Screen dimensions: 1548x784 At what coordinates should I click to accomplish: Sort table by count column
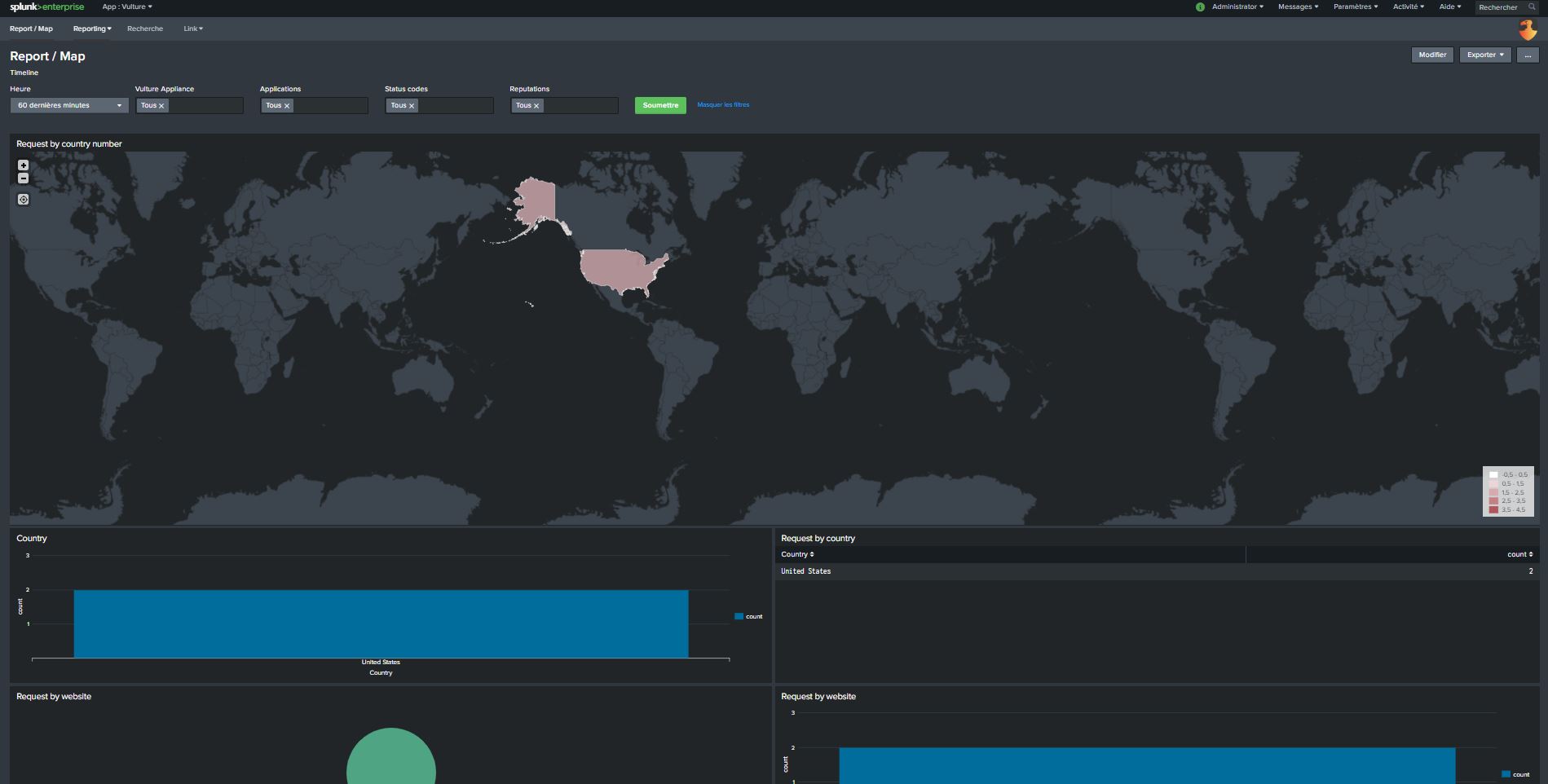point(1520,554)
